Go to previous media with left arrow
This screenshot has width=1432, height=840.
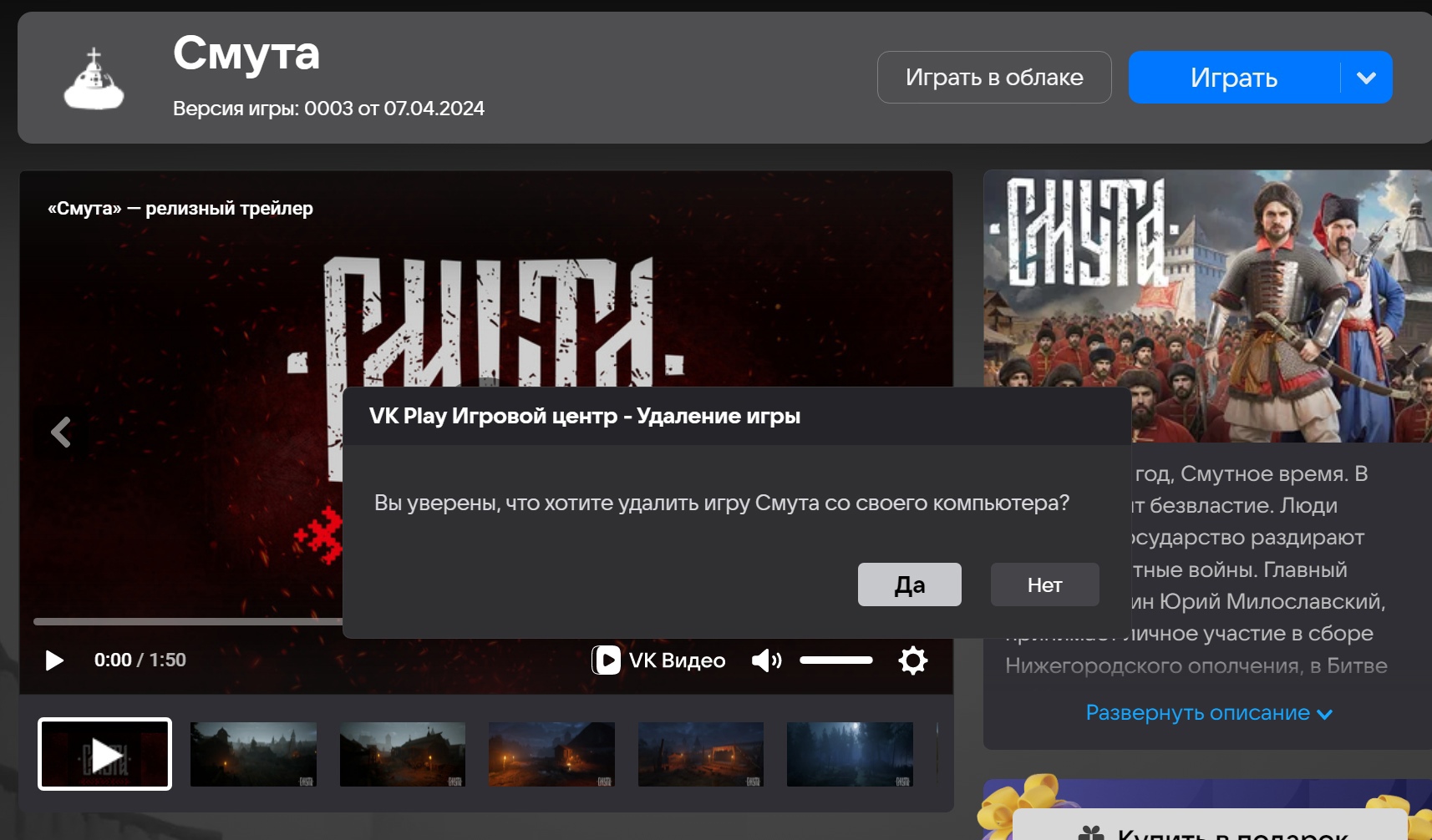60,433
